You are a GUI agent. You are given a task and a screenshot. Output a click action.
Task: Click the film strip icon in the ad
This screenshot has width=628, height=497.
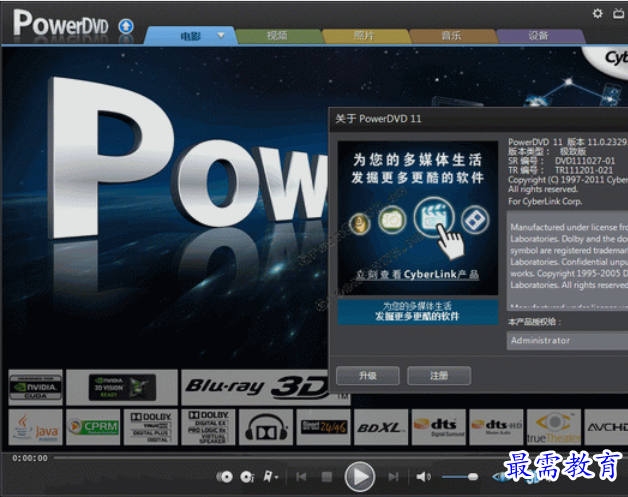tap(475, 220)
